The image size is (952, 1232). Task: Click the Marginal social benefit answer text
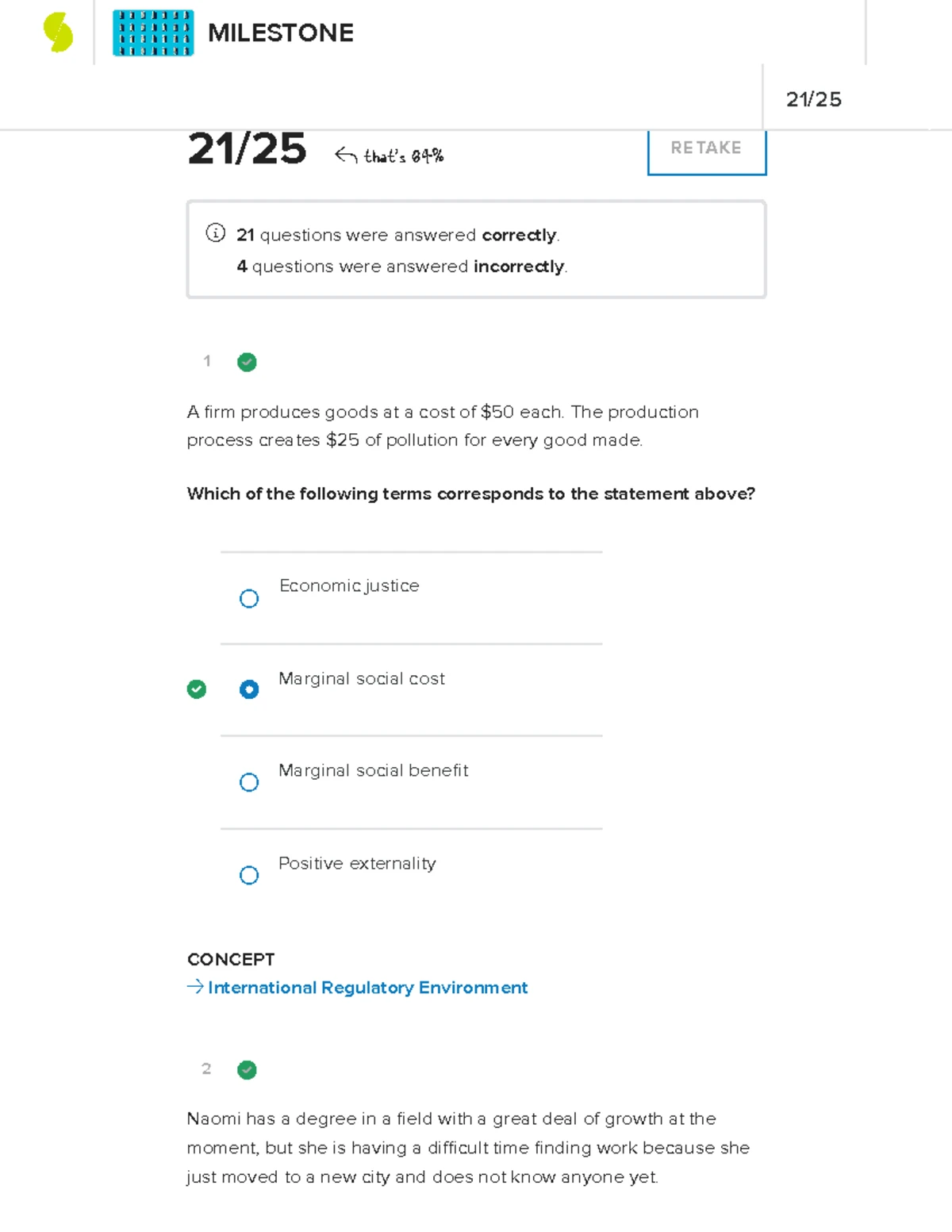[373, 770]
